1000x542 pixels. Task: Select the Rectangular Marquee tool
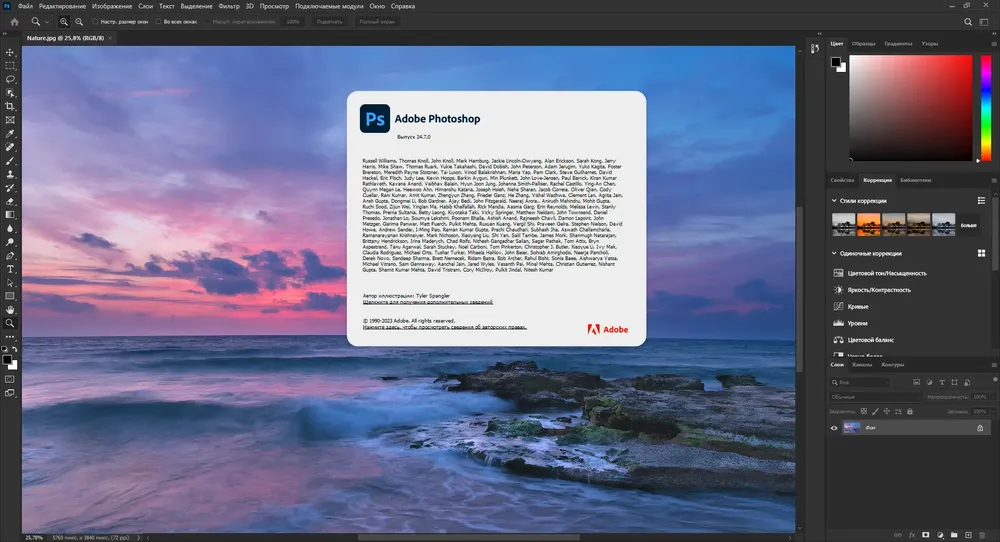(x=10, y=66)
